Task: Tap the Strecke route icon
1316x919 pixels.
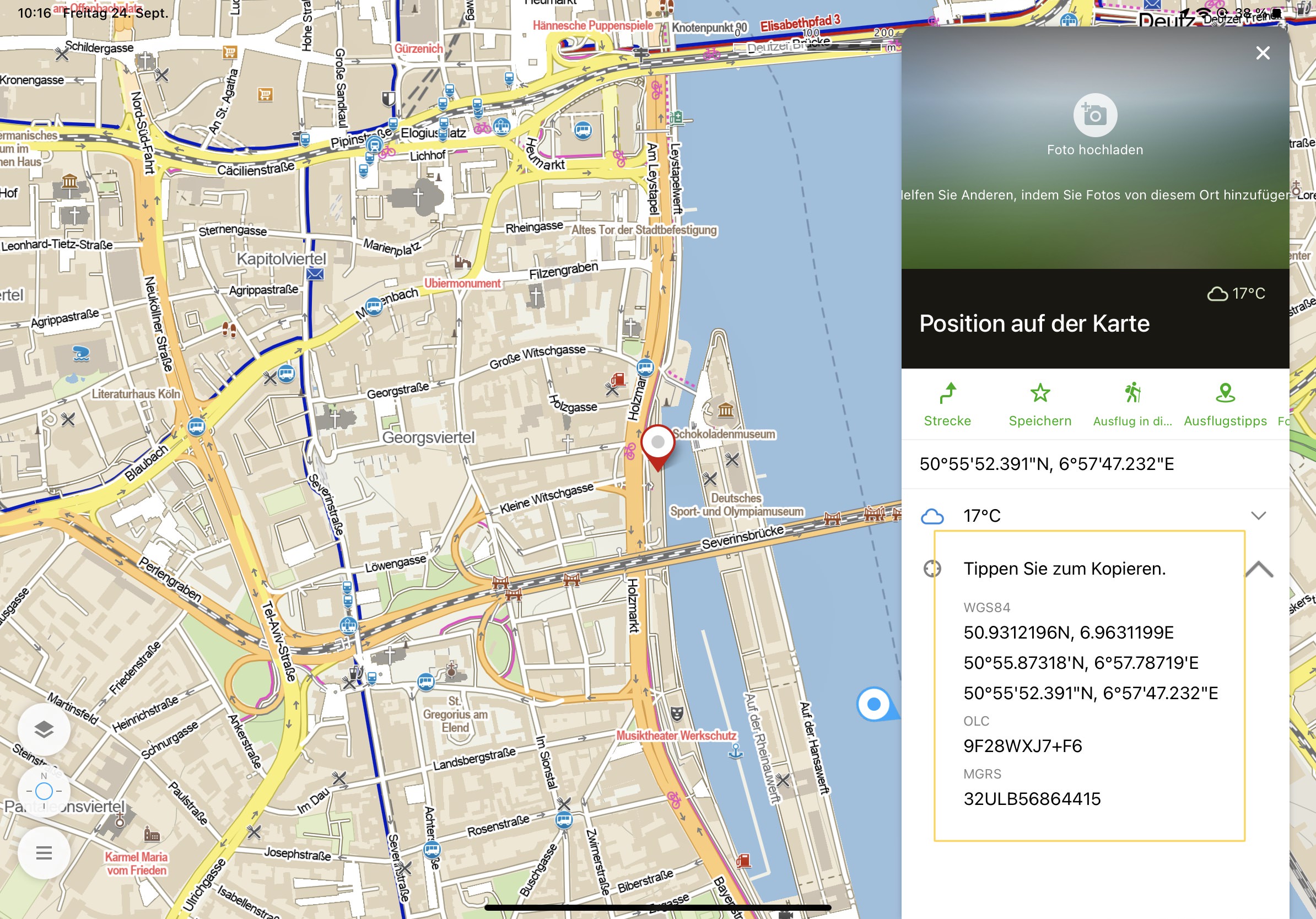Action: 947,394
